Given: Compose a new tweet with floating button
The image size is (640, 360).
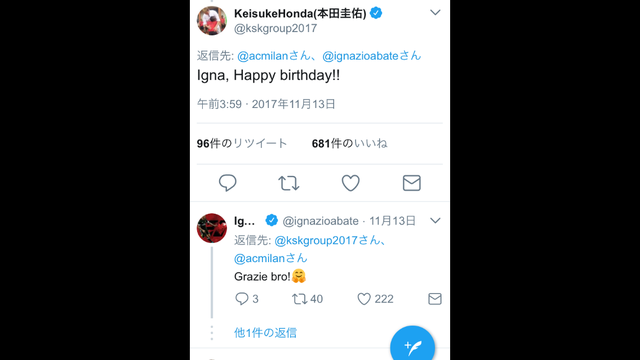Looking at the screenshot, I should coord(412,346).
